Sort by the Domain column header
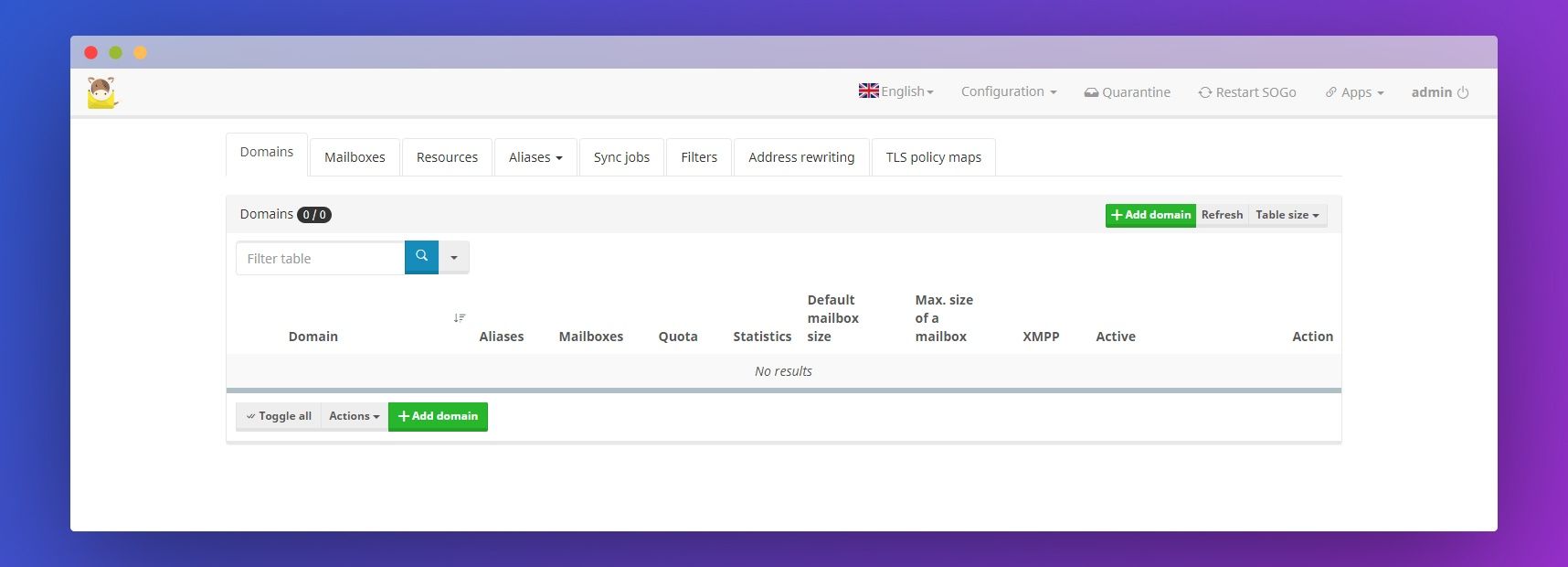The image size is (1568, 567). (x=313, y=337)
